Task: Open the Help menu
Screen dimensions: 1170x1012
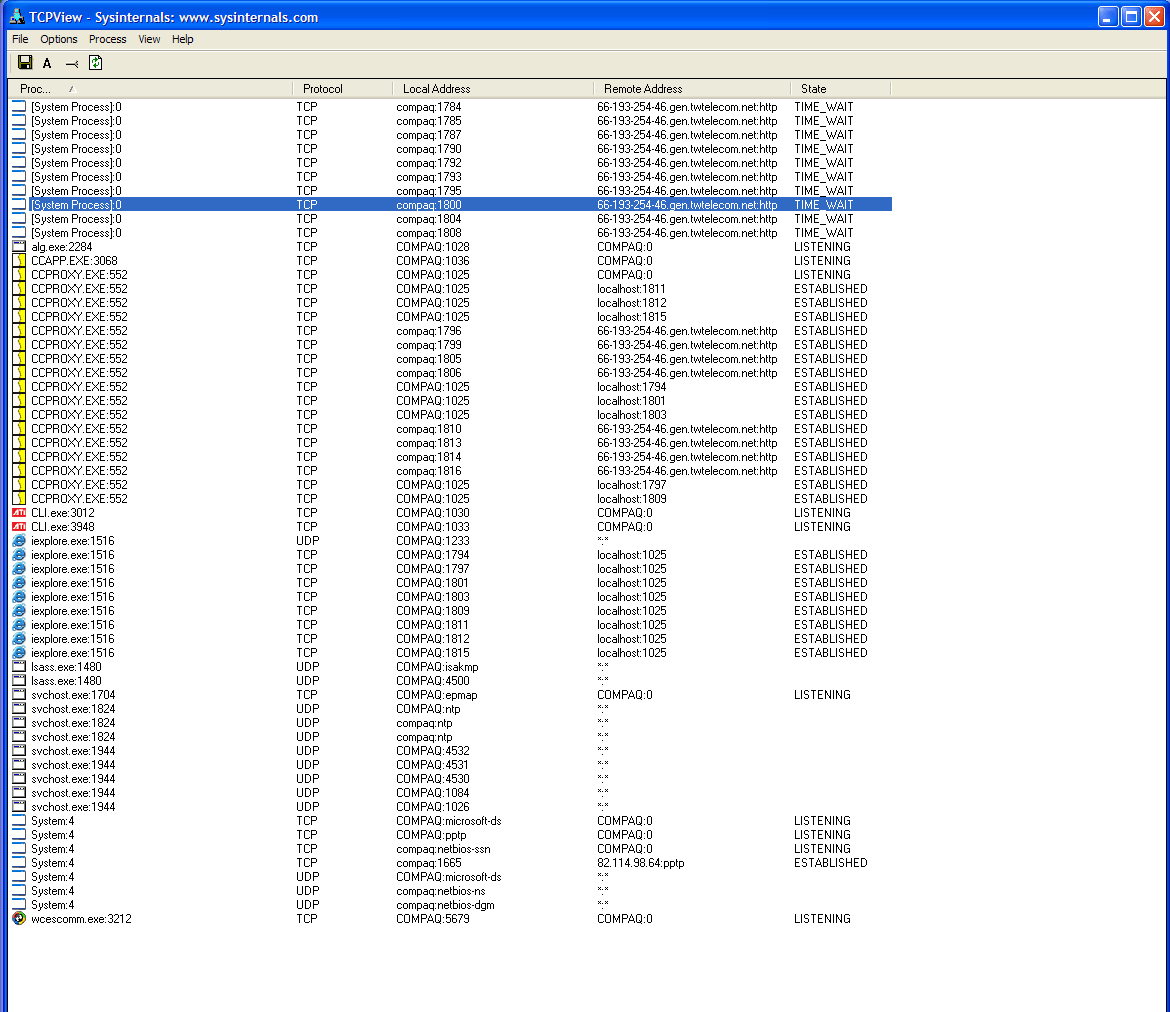Action: [x=183, y=39]
